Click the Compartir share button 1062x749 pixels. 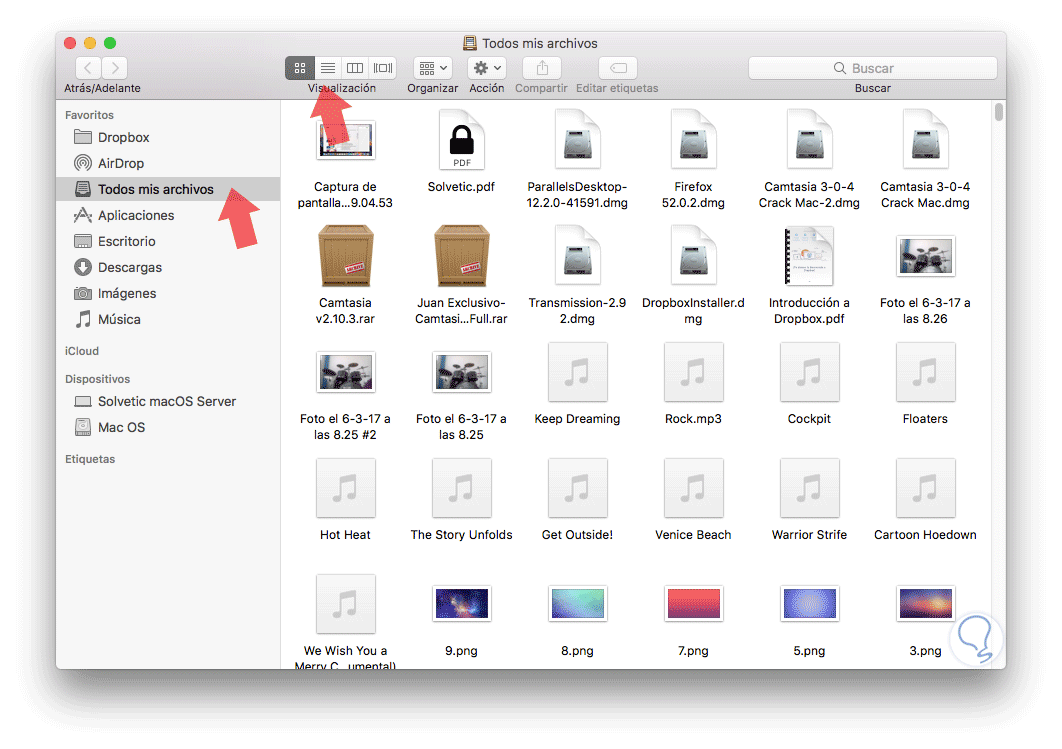pyautogui.click(x=542, y=68)
